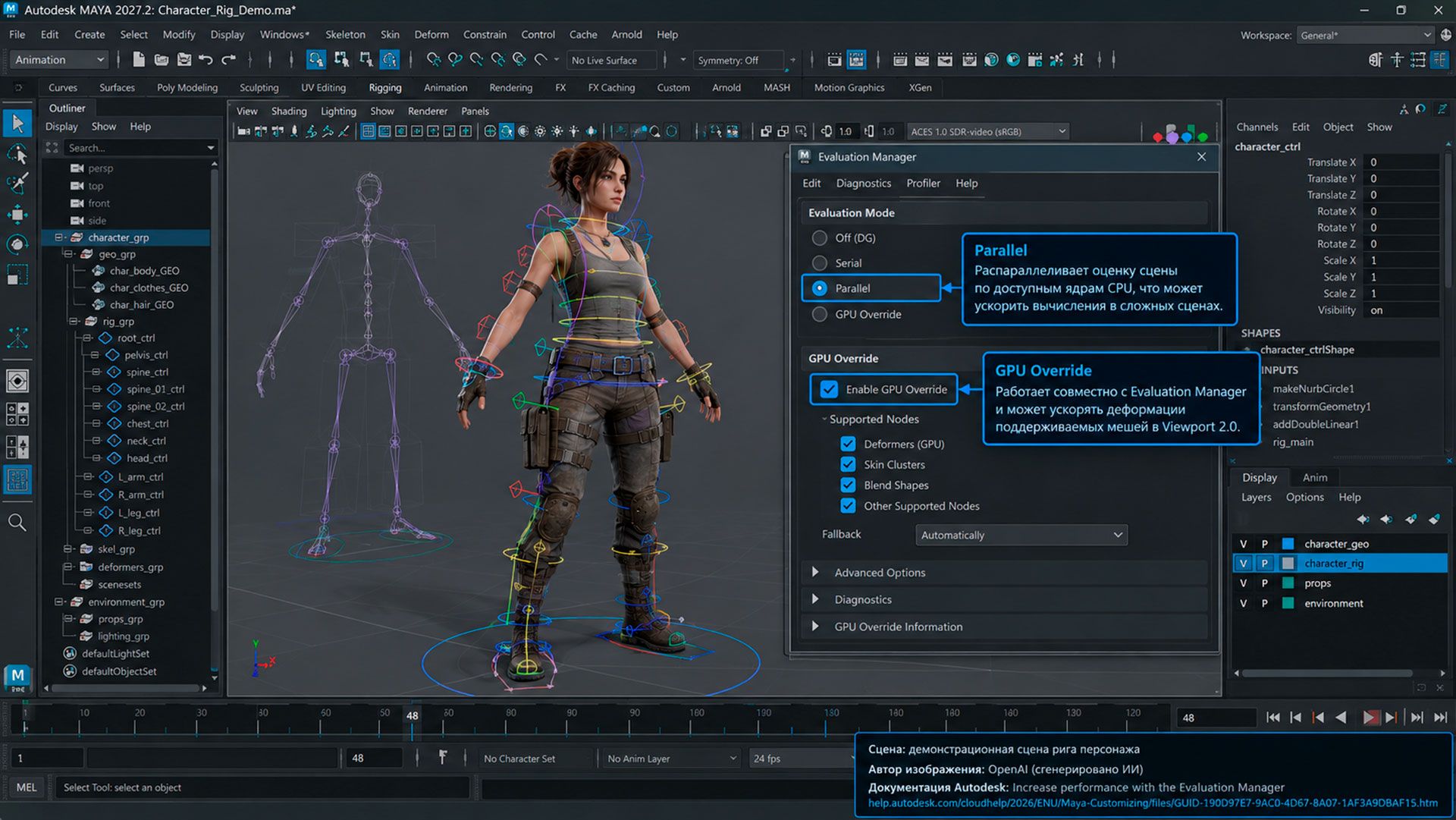Click the Lasso select tool

click(x=17, y=154)
